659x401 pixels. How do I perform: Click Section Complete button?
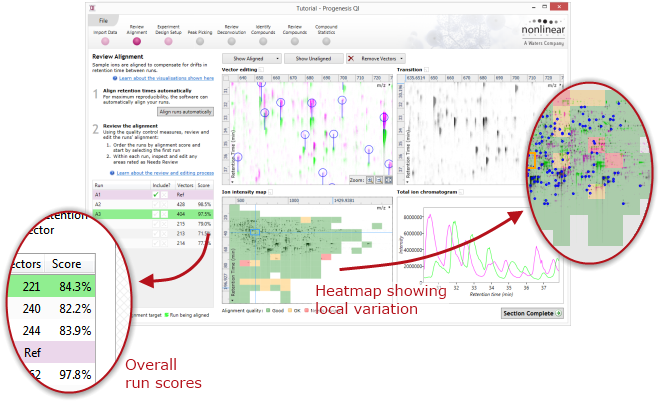532,313
